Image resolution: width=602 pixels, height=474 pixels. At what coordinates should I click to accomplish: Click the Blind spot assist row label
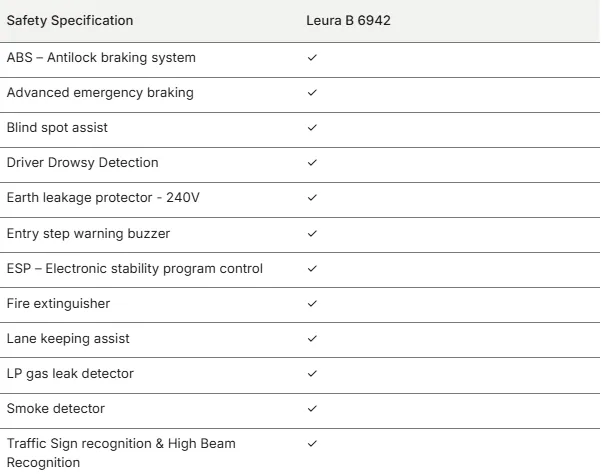[57, 128]
